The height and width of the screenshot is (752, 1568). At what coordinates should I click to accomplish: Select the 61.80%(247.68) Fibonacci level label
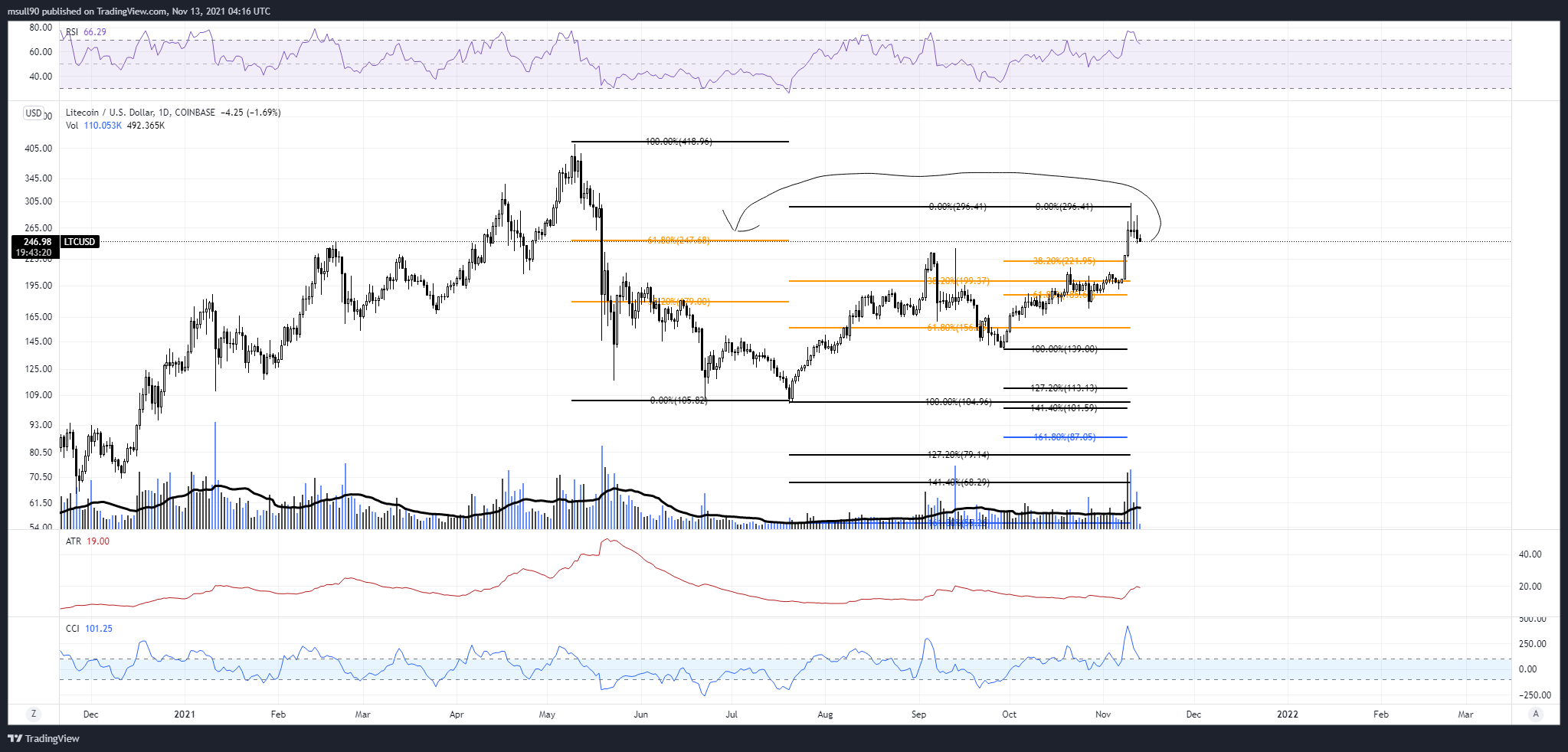[x=679, y=240]
